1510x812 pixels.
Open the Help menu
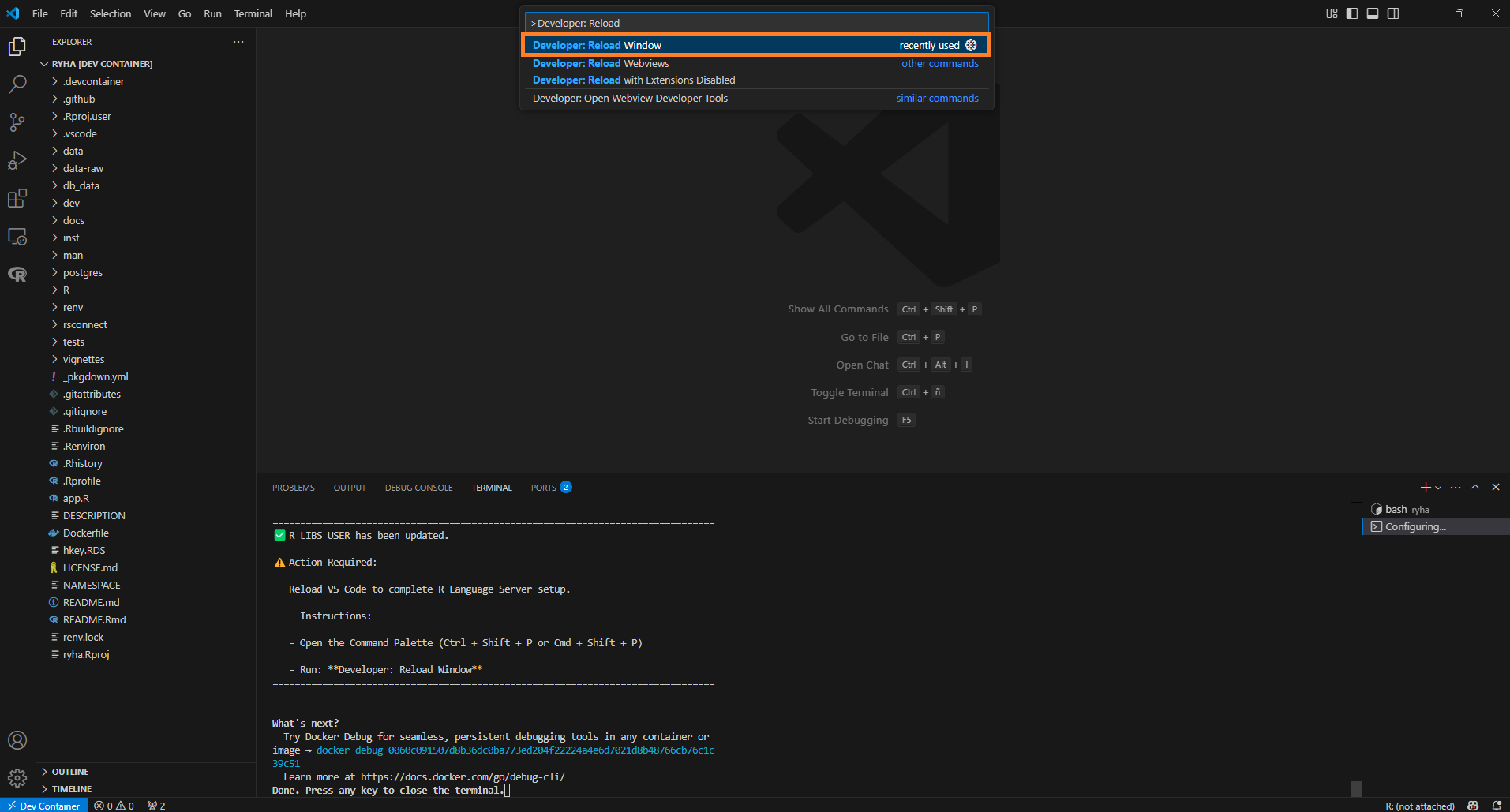click(x=296, y=13)
